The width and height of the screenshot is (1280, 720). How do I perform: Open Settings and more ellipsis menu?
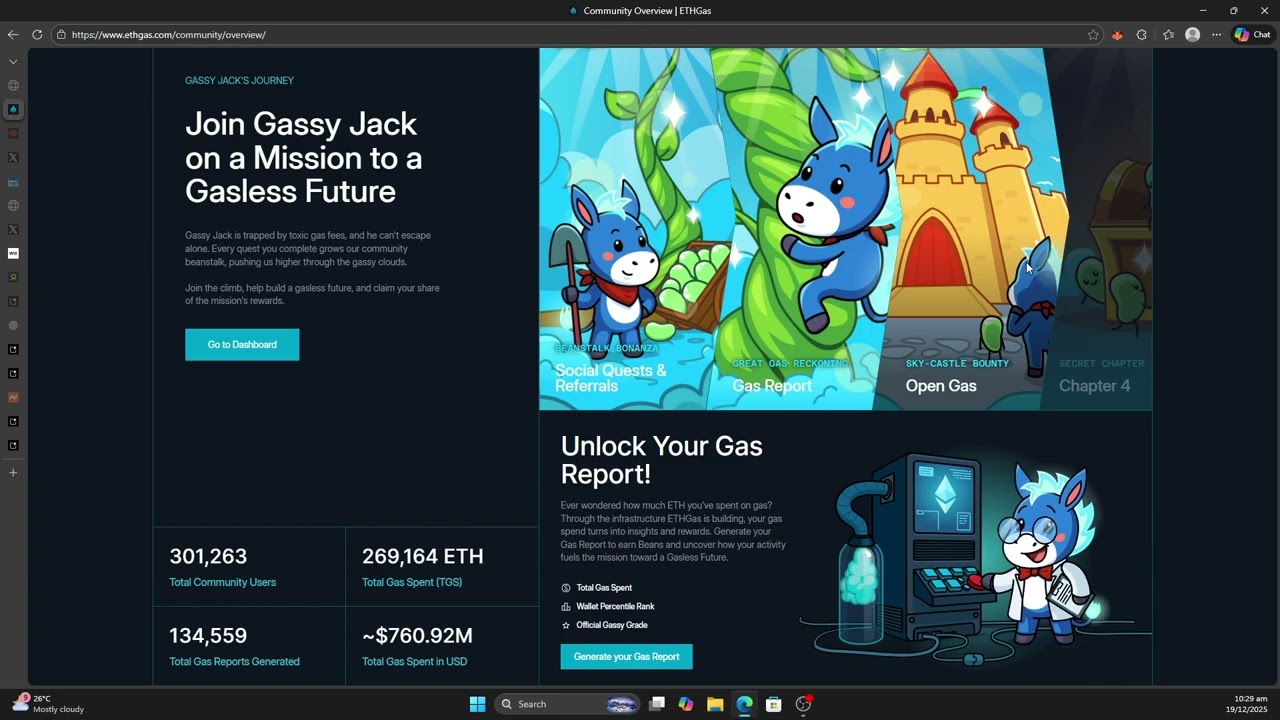click(x=1216, y=34)
